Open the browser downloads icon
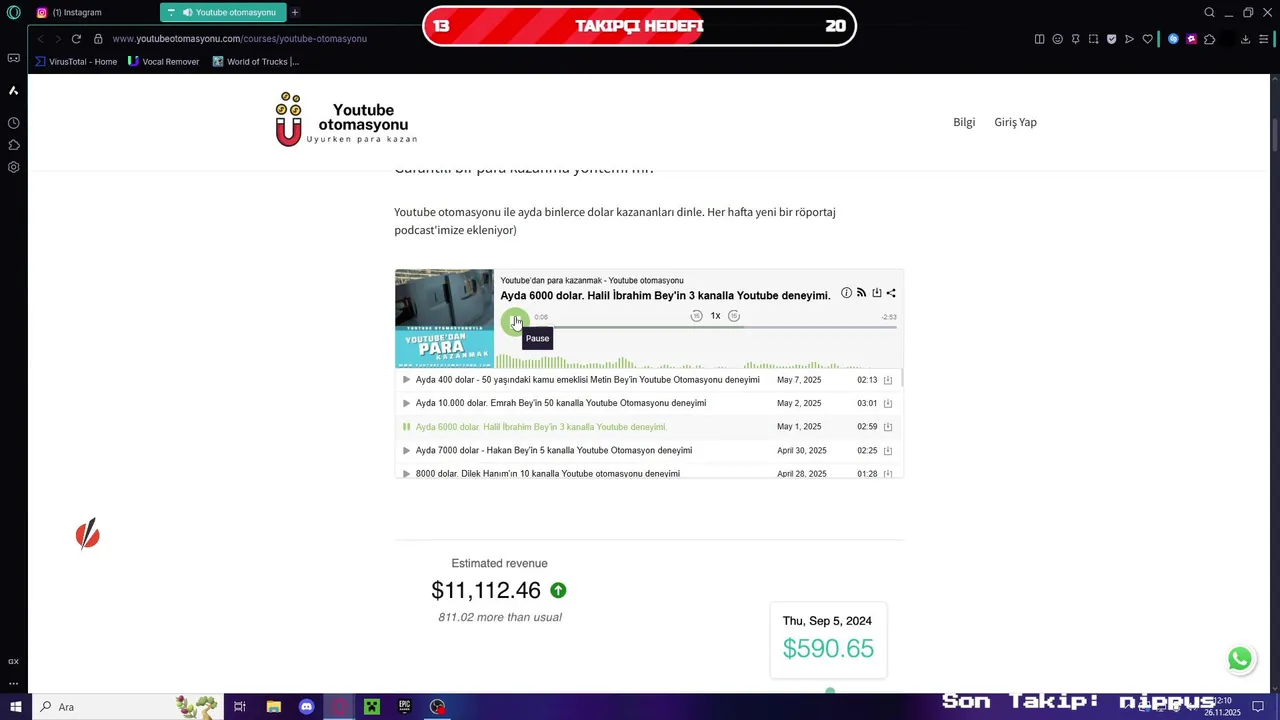 click(x=1245, y=39)
